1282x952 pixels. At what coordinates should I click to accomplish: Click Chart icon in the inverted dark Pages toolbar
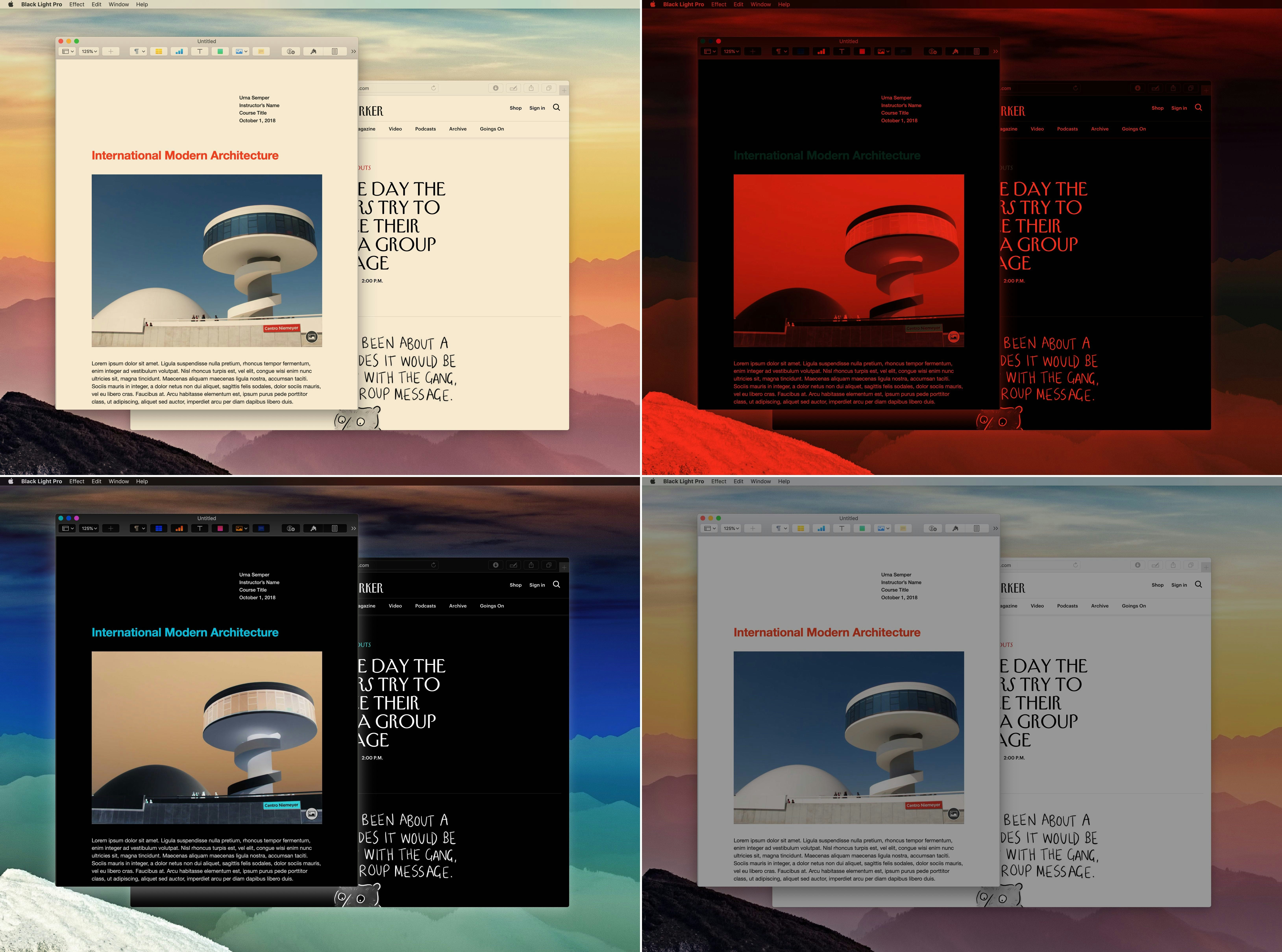(x=179, y=528)
